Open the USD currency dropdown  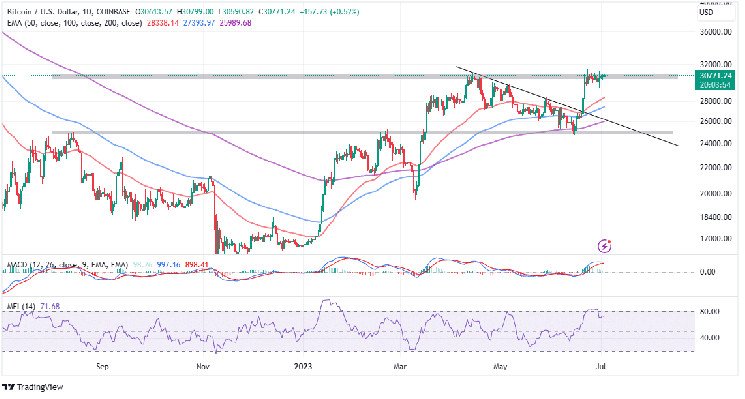click(716, 12)
